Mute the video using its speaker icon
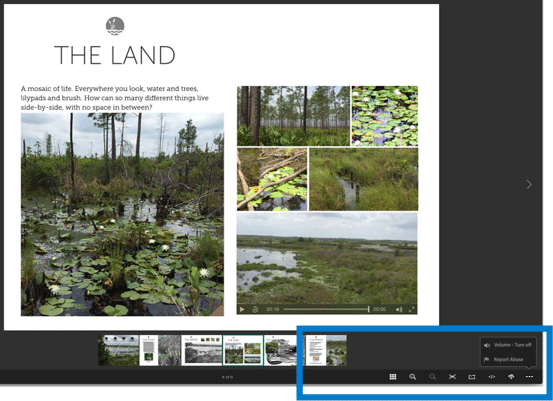553x401 pixels. pyautogui.click(x=399, y=309)
